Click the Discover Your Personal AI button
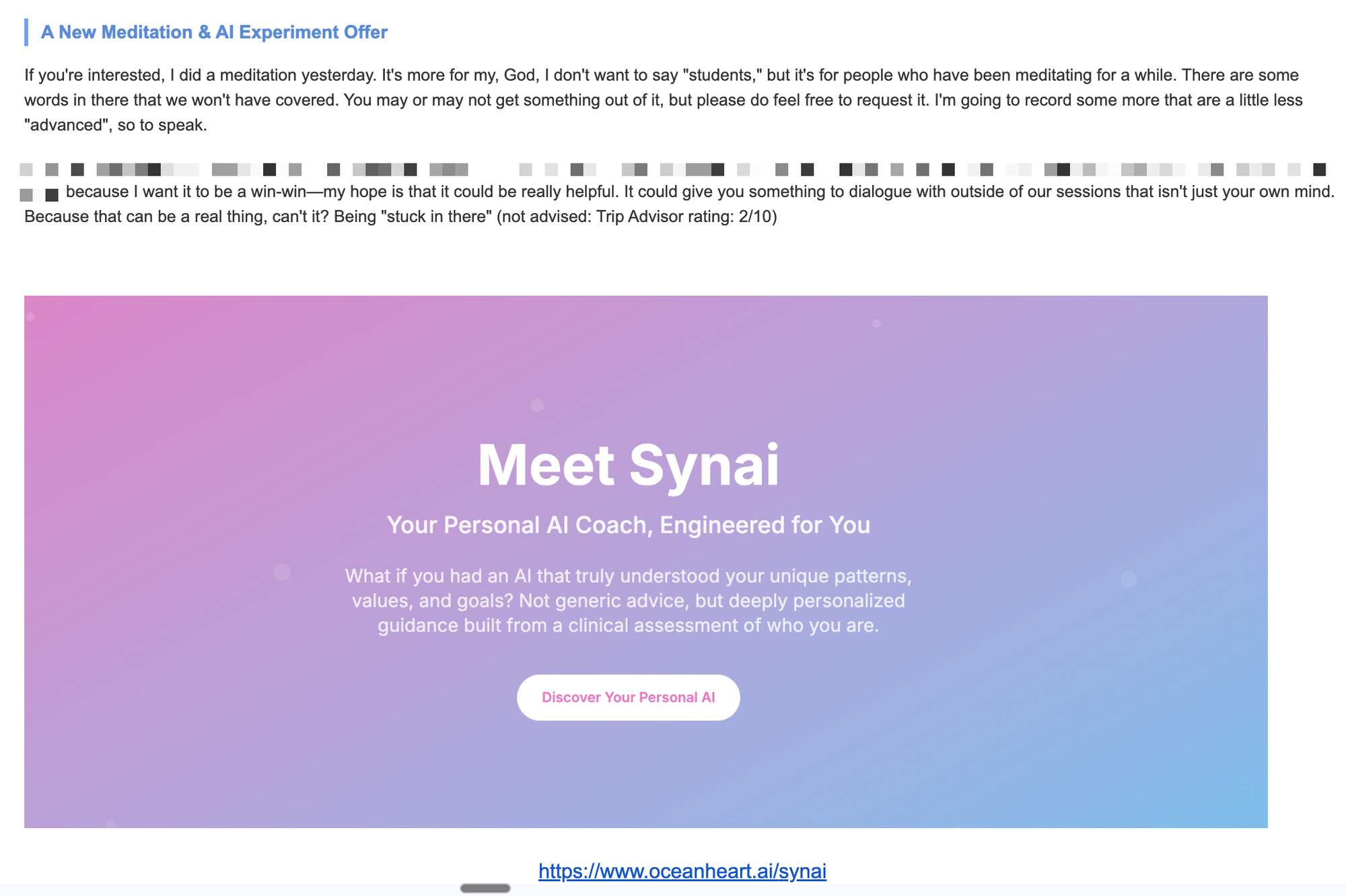The image size is (1346, 896). tap(628, 698)
